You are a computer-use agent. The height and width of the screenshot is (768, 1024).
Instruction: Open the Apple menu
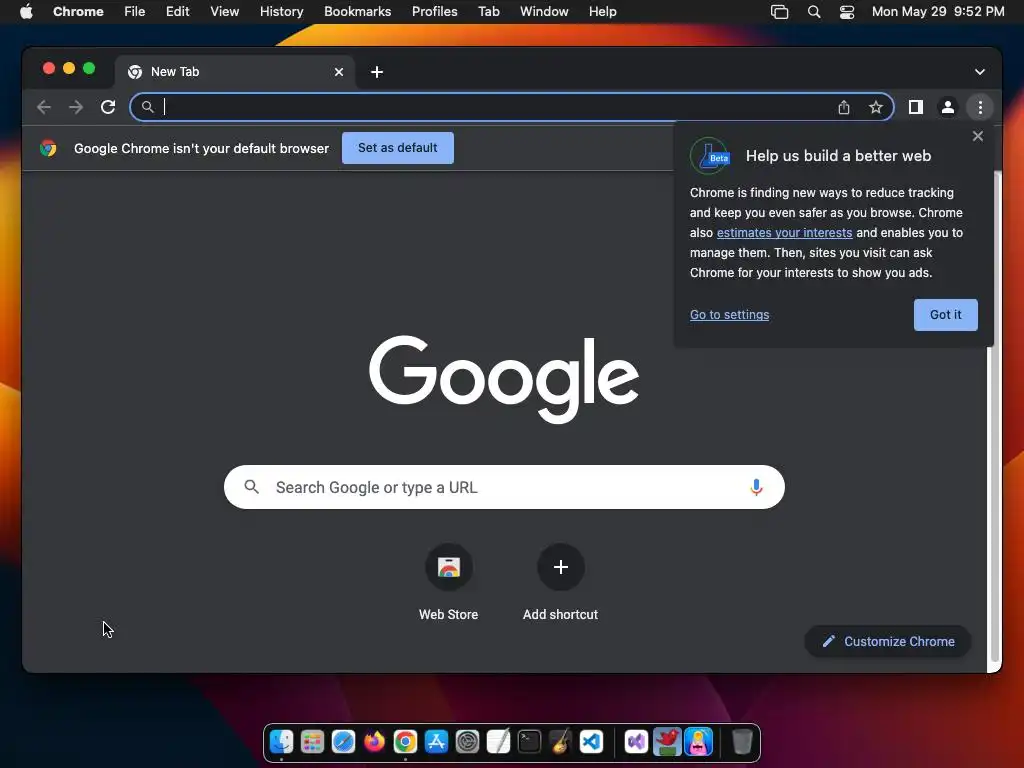26,12
